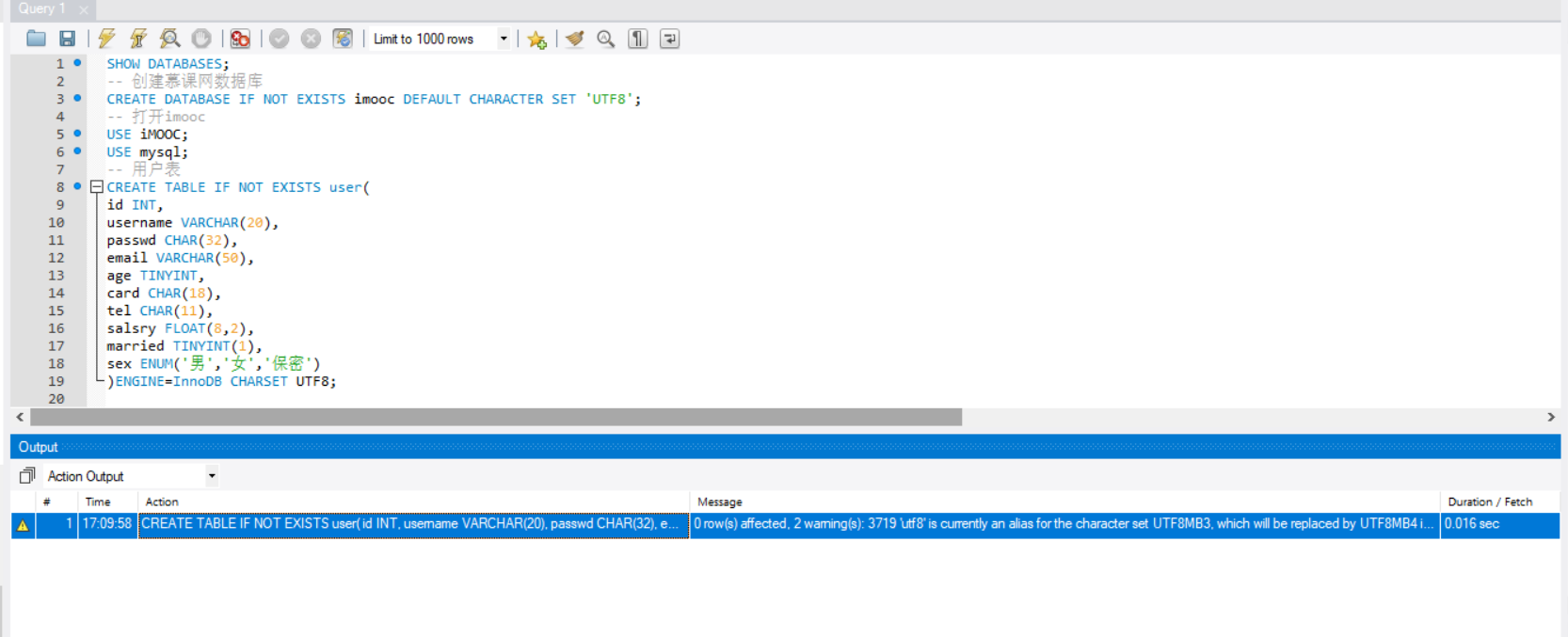Click the output copy icon beside Action Output
The width and height of the screenshot is (1568, 637).
(x=27, y=476)
